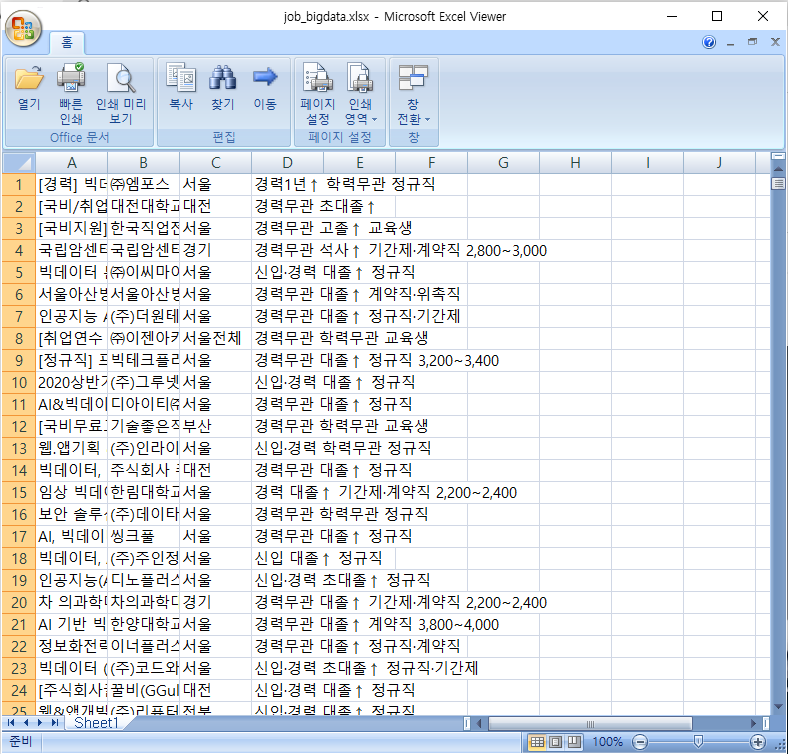Open 페이지 설정 page setup
The image size is (788, 754).
click(x=318, y=93)
